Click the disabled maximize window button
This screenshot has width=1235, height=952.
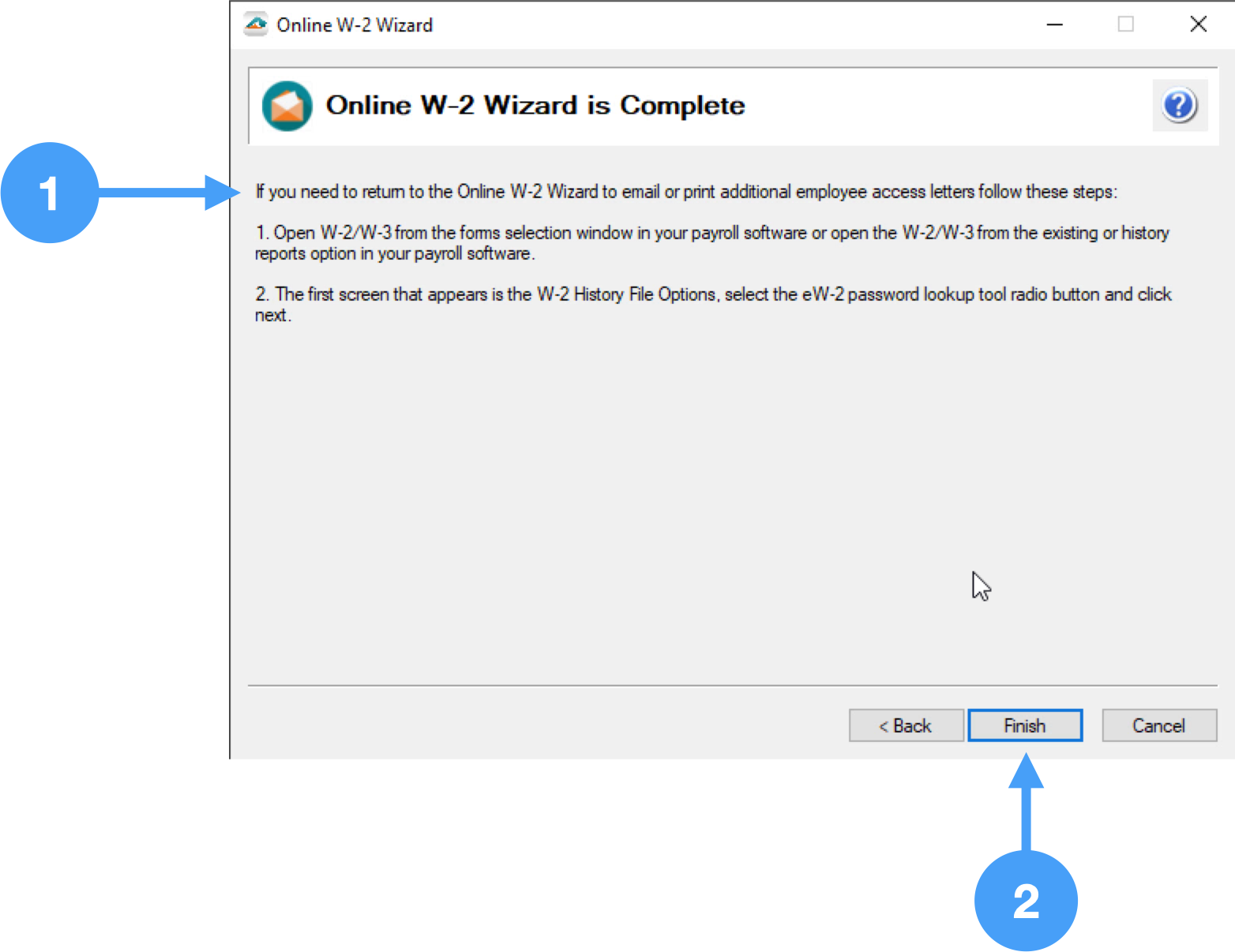(1125, 24)
